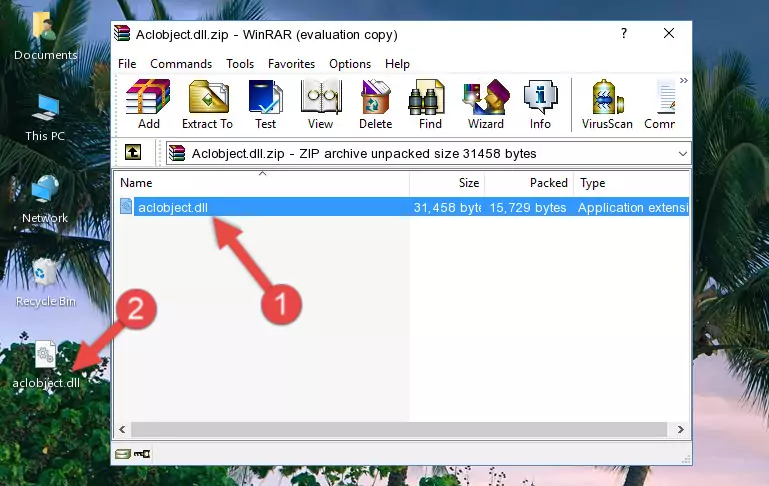Click the aclobject.dll file icon in list
The image size is (769, 486).
(126, 206)
